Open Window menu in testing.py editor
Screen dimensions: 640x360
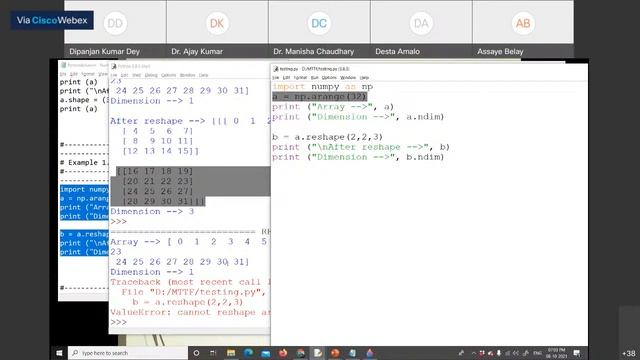[348, 78]
